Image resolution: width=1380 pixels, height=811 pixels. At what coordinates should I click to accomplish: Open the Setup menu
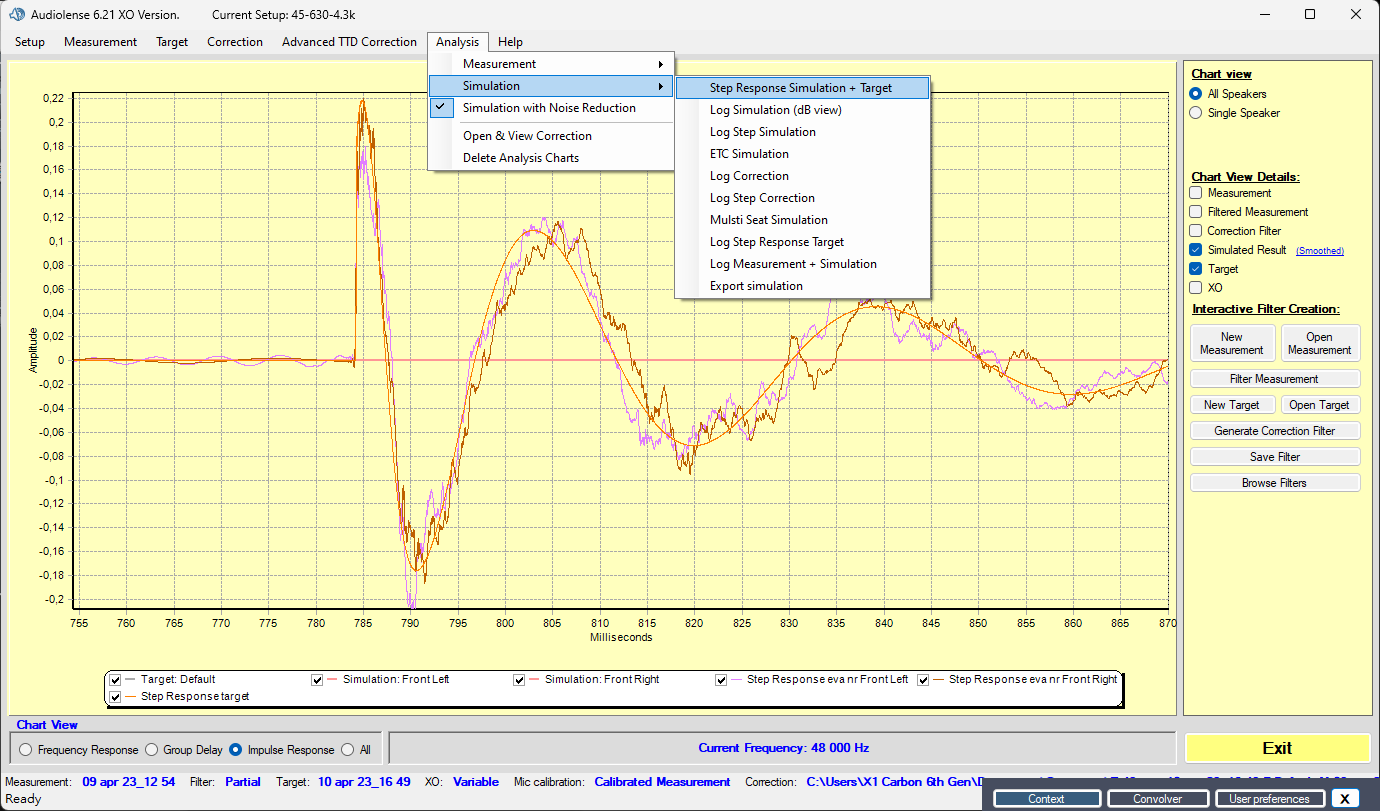30,42
